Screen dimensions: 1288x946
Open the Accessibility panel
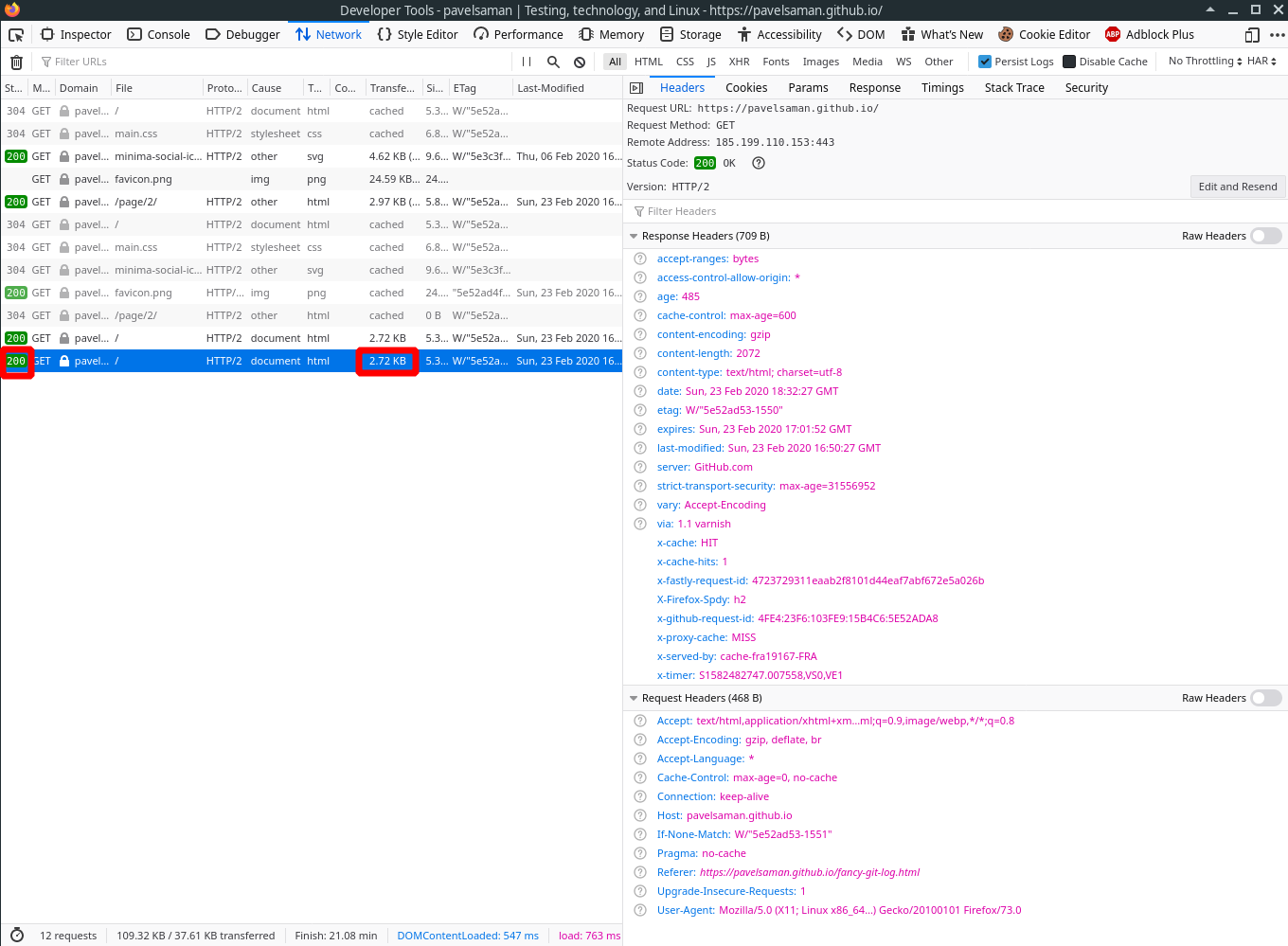tap(779, 35)
